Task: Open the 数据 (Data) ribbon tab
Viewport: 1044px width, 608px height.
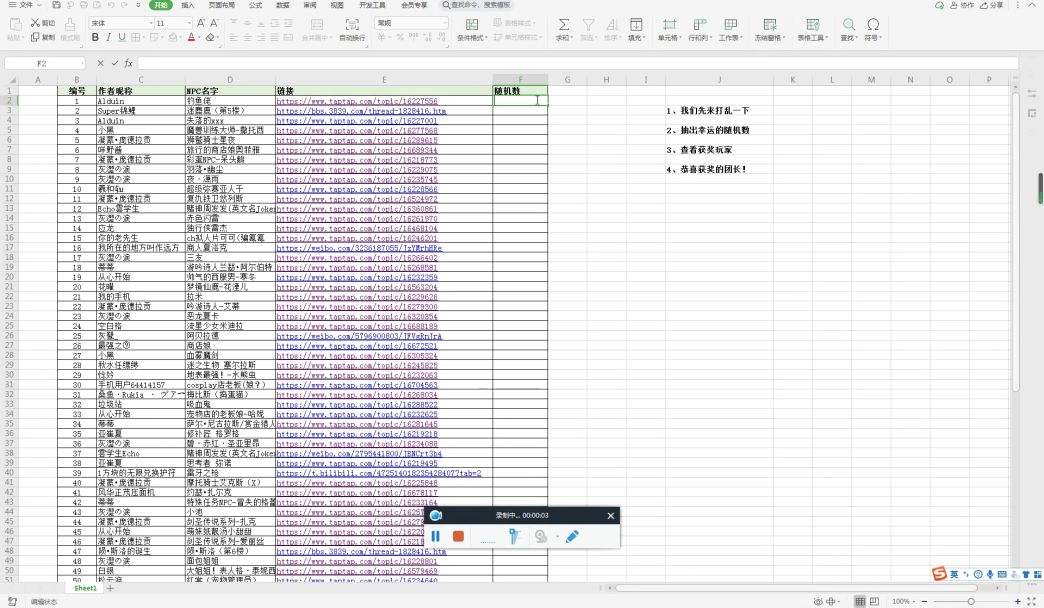Action: [283, 5]
